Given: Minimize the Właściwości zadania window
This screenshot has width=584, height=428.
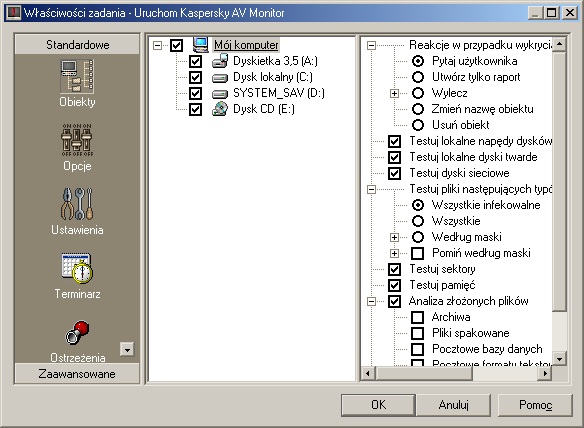Looking at the screenshot, I should [x=536, y=13].
